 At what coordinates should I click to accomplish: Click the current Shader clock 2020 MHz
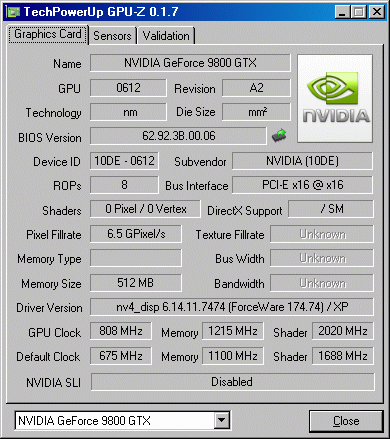click(x=343, y=331)
